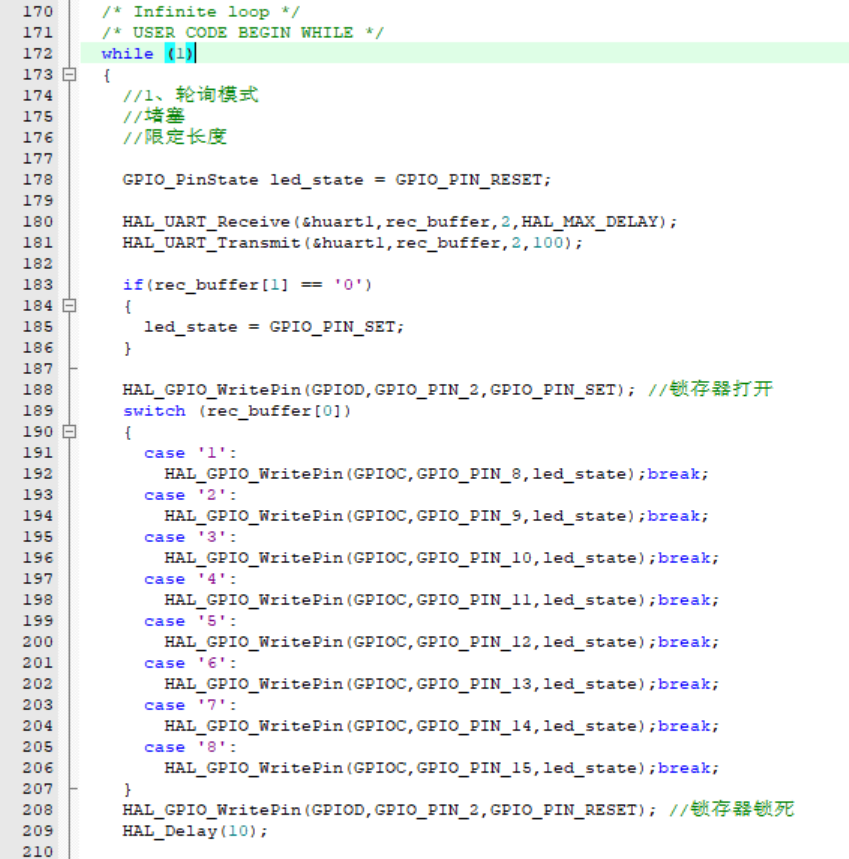Click the case '6' label

(190, 663)
